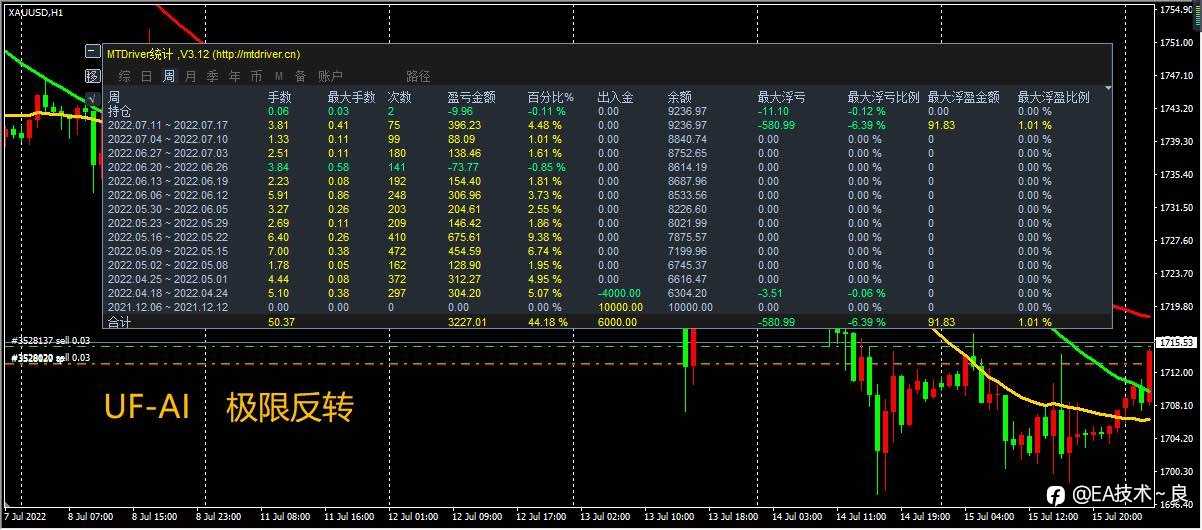Click the 手数 column header
The height and width of the screenshot is (530, 1202).
(x=279, y=98)
